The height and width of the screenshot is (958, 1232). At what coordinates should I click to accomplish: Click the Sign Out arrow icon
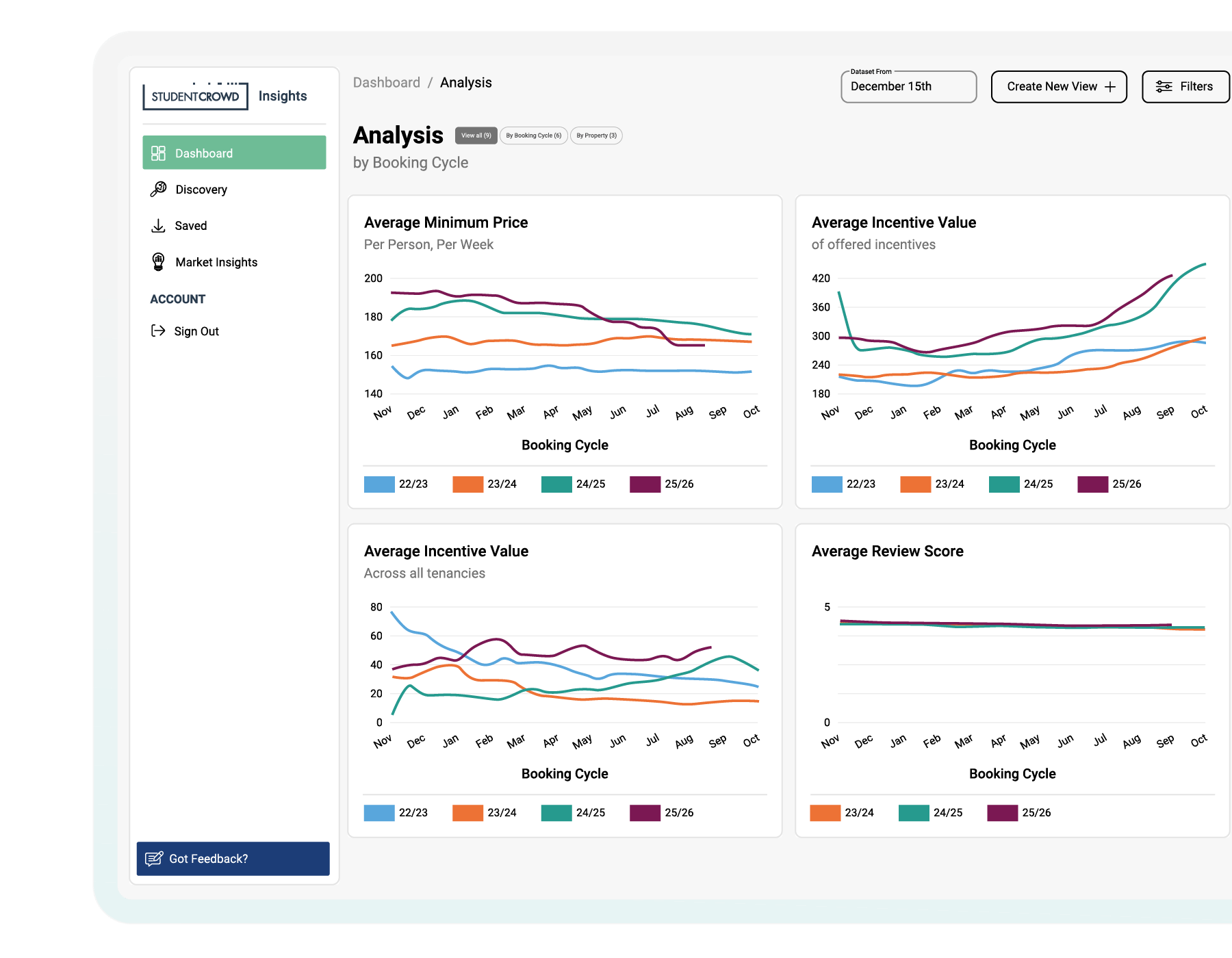(x=157, y=331)
